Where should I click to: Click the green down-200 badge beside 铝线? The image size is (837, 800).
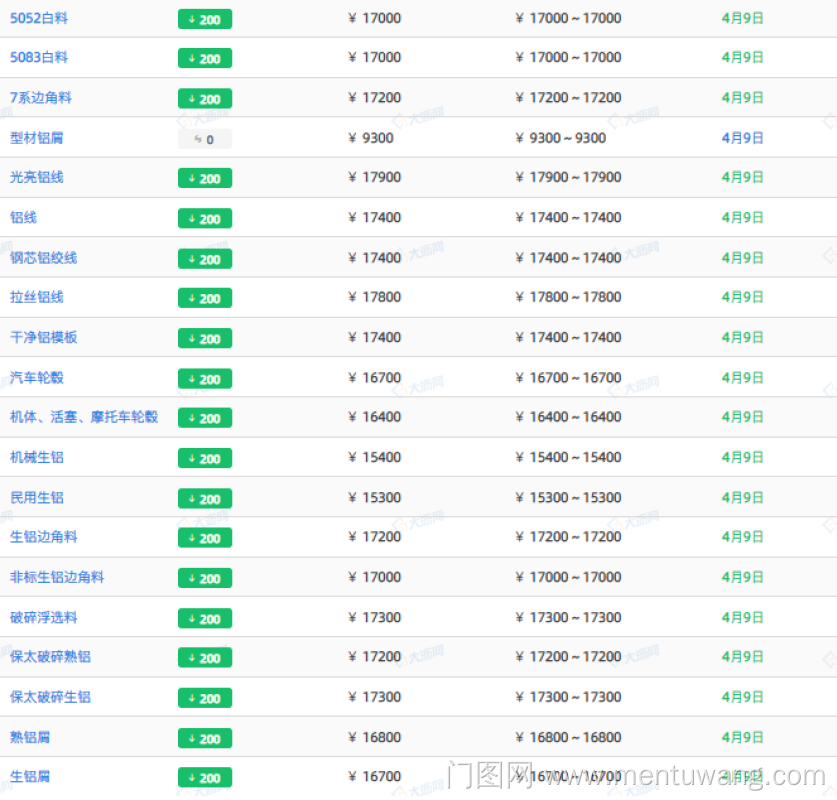coord(204,218)
